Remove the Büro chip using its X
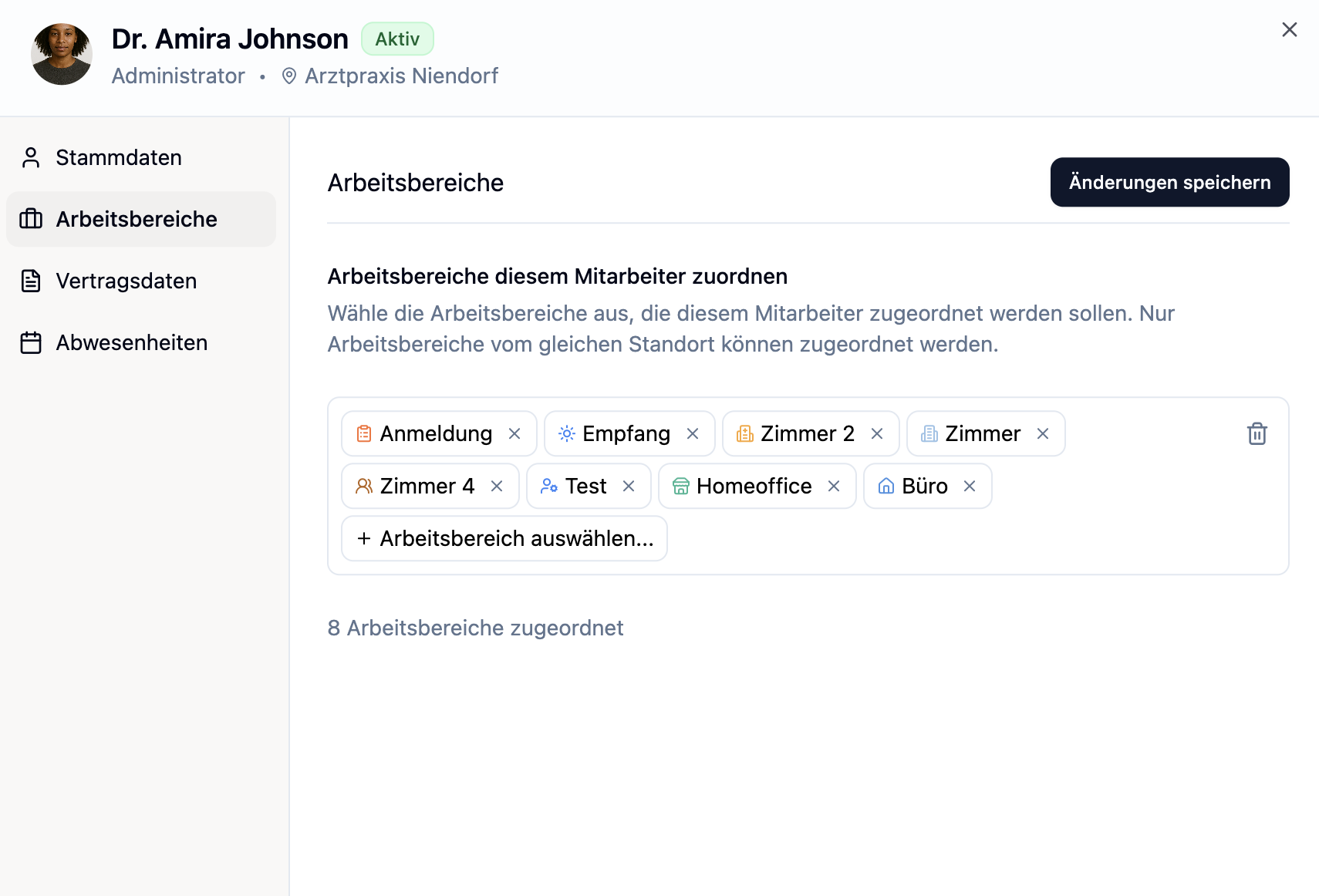This screenshot has height=896, width=1319. click(970, 487)
